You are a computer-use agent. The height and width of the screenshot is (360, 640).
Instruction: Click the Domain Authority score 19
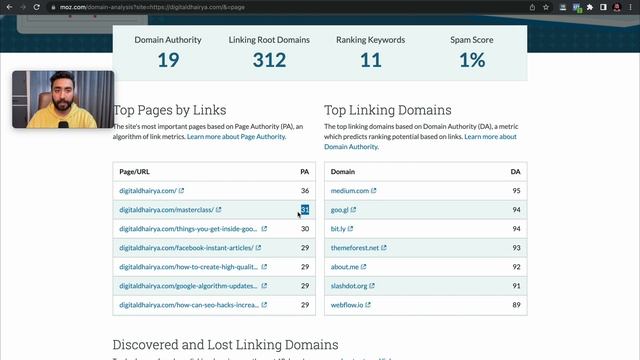point(168,60)
